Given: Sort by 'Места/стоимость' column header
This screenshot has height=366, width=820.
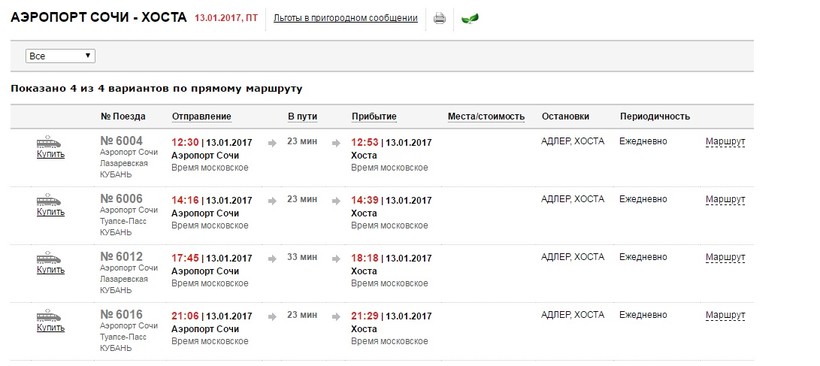Looking at the screenshot, I should tap(486, 117).
